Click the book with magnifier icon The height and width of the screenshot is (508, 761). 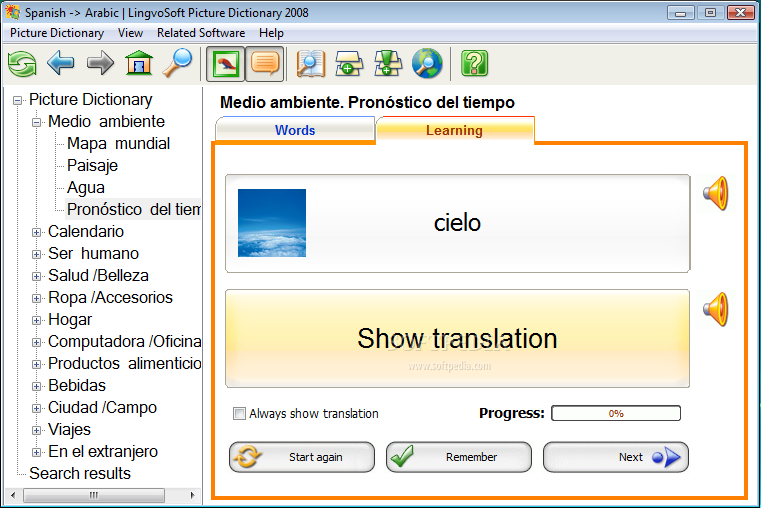click(311, 64)
